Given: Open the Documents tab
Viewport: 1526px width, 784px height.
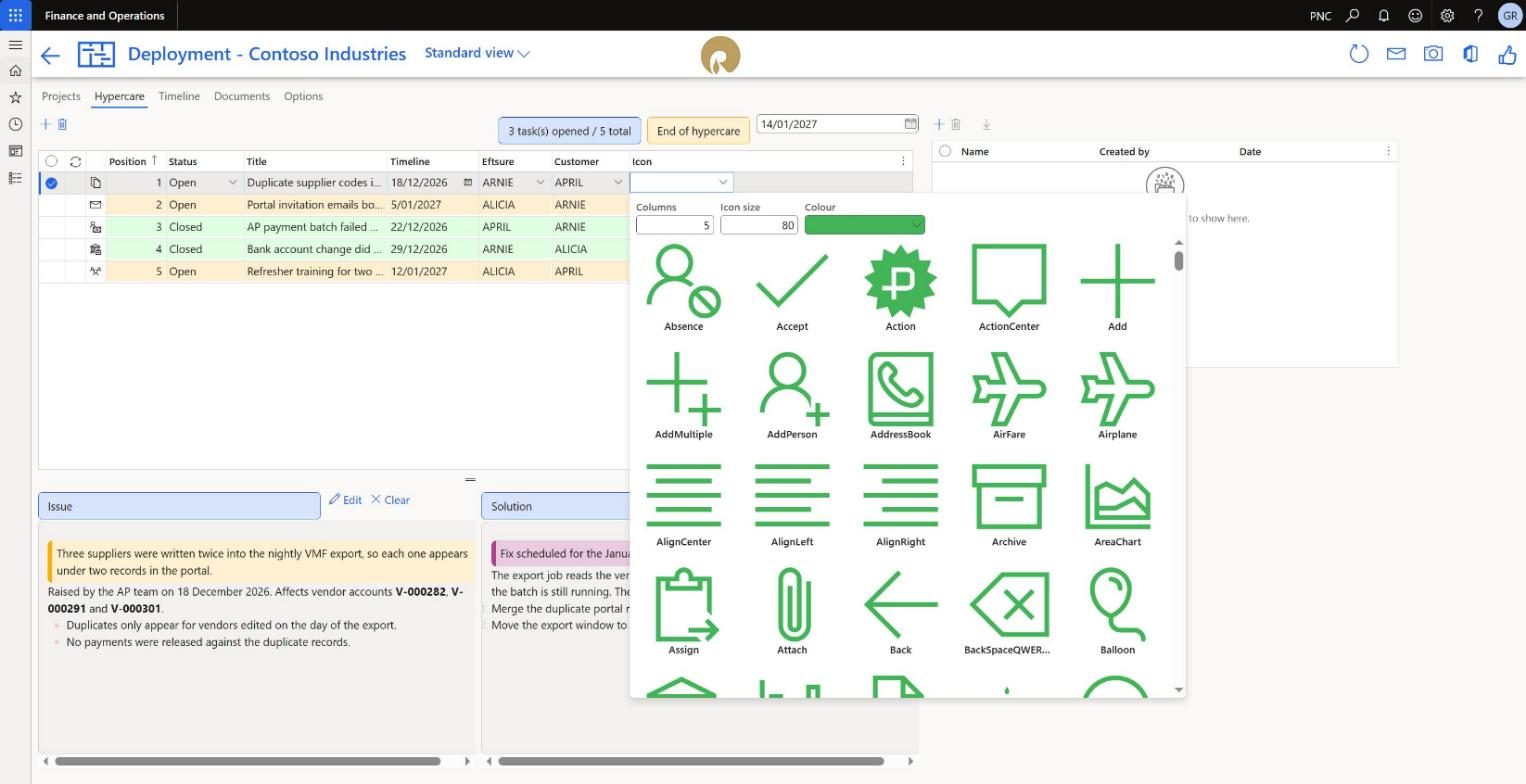Looking at the screenshot, I should 242,96.
